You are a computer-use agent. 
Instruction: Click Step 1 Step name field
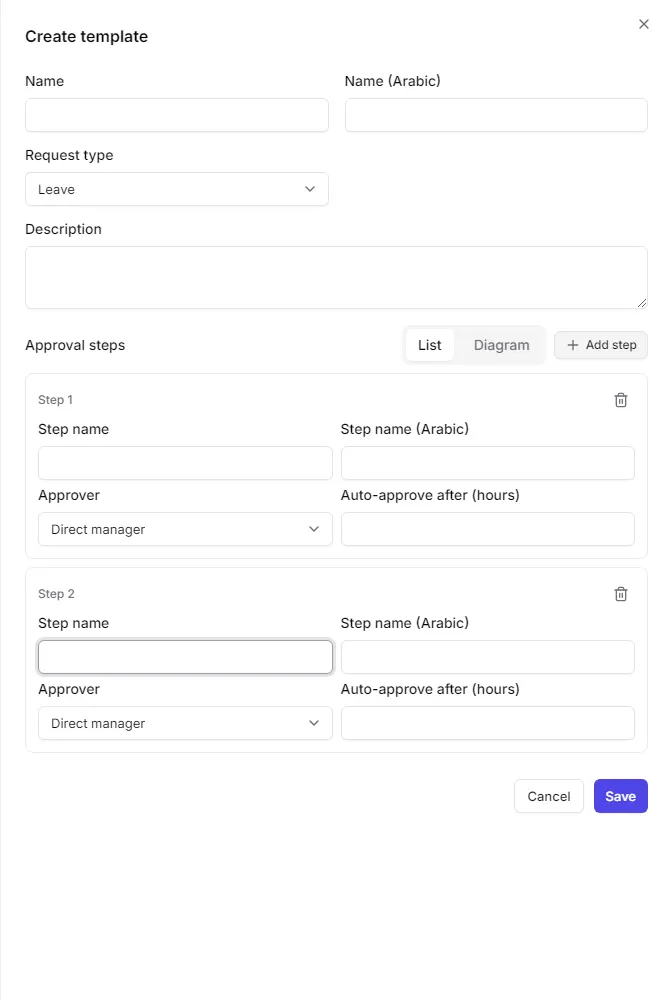click(185, 463)
